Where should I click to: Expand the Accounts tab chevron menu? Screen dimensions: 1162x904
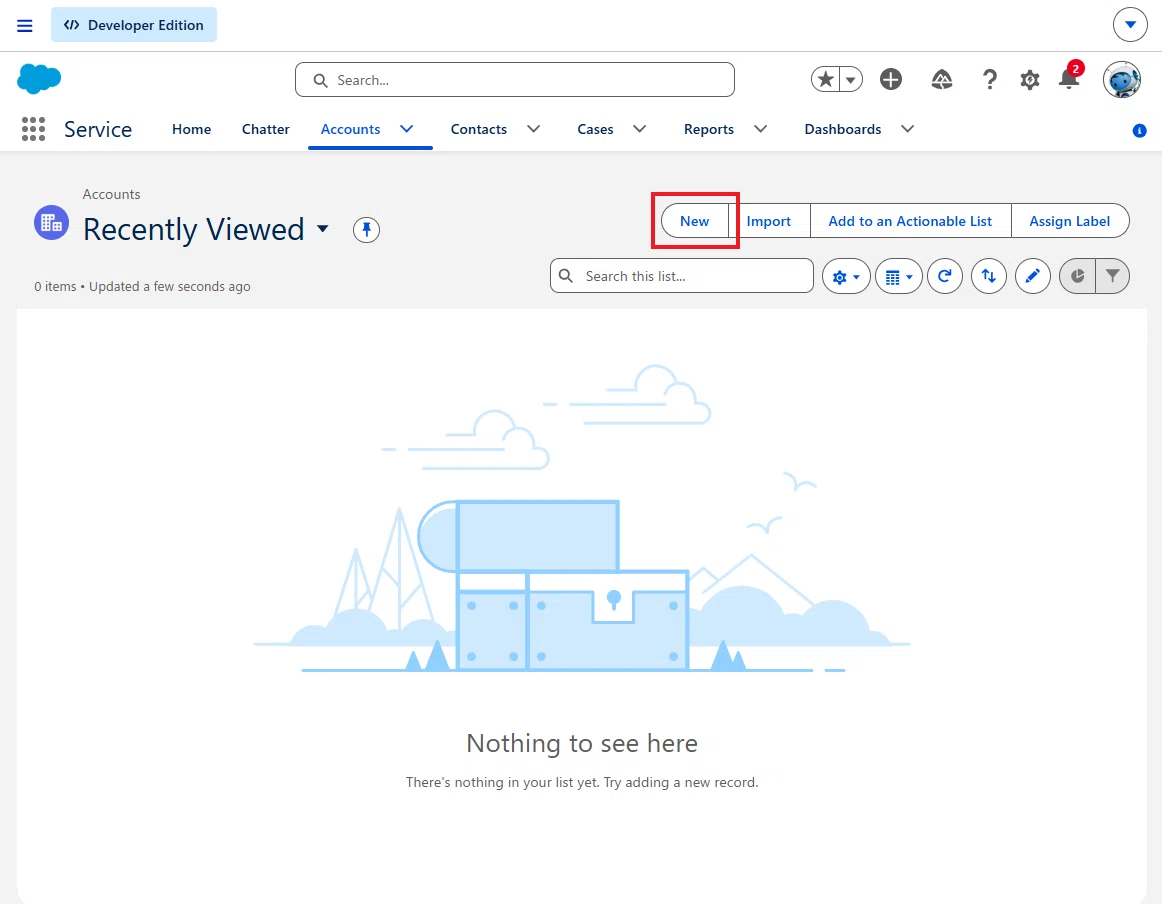[x=407, y=129]
